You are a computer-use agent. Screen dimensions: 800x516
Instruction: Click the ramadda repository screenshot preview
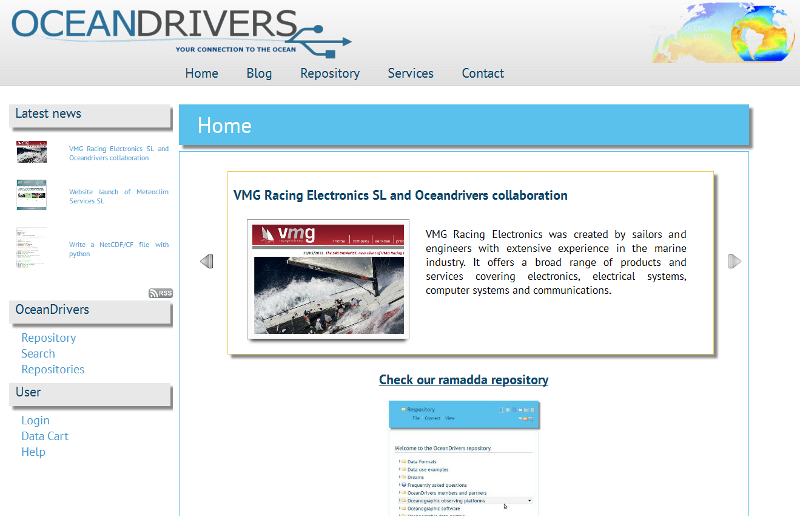[x=464, y=458]
